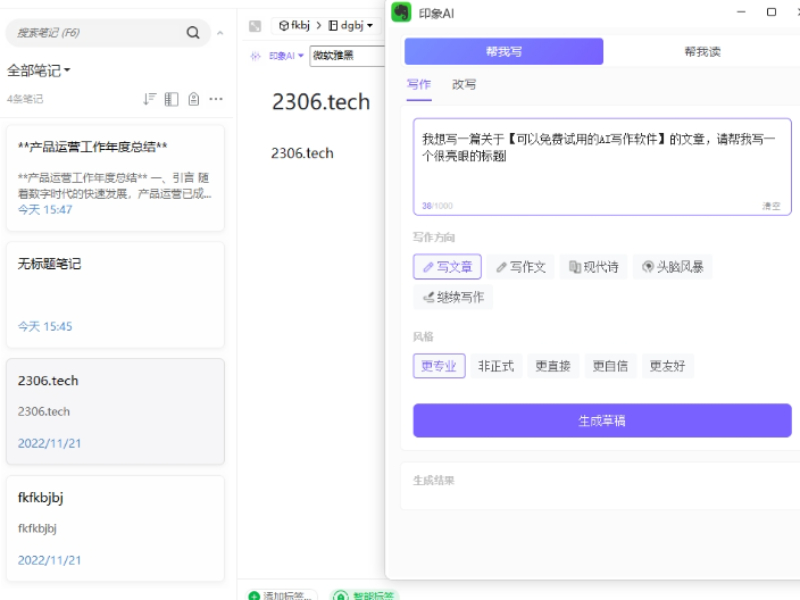Click the AI sparkle icon beside 印象AI dropdown
The image size is (800, 600).
coord(256,56)
